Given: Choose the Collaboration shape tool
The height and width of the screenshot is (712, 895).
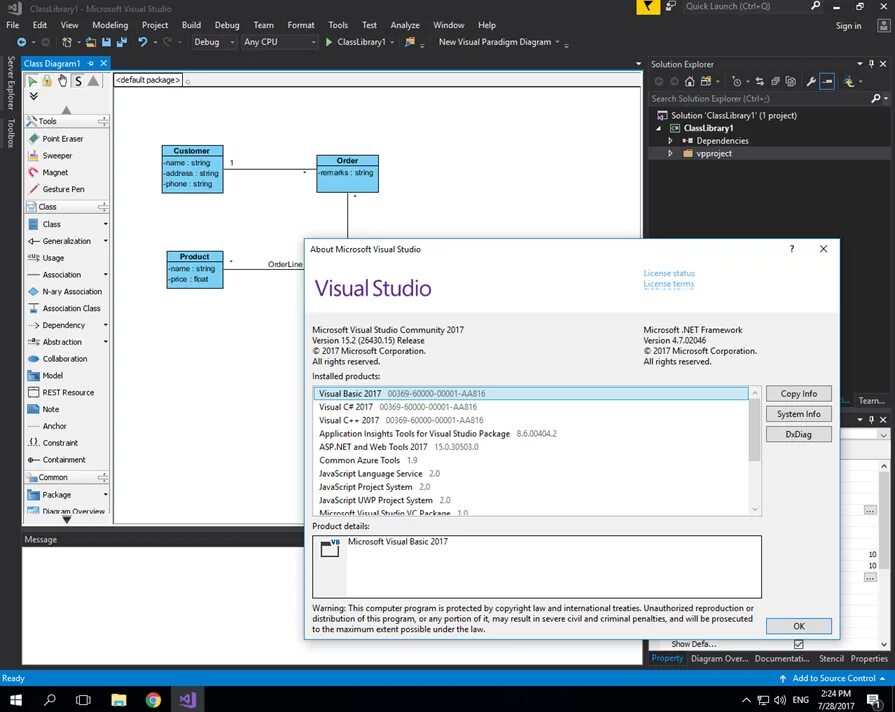Looking at the screenshot, I should pos(58,359).
